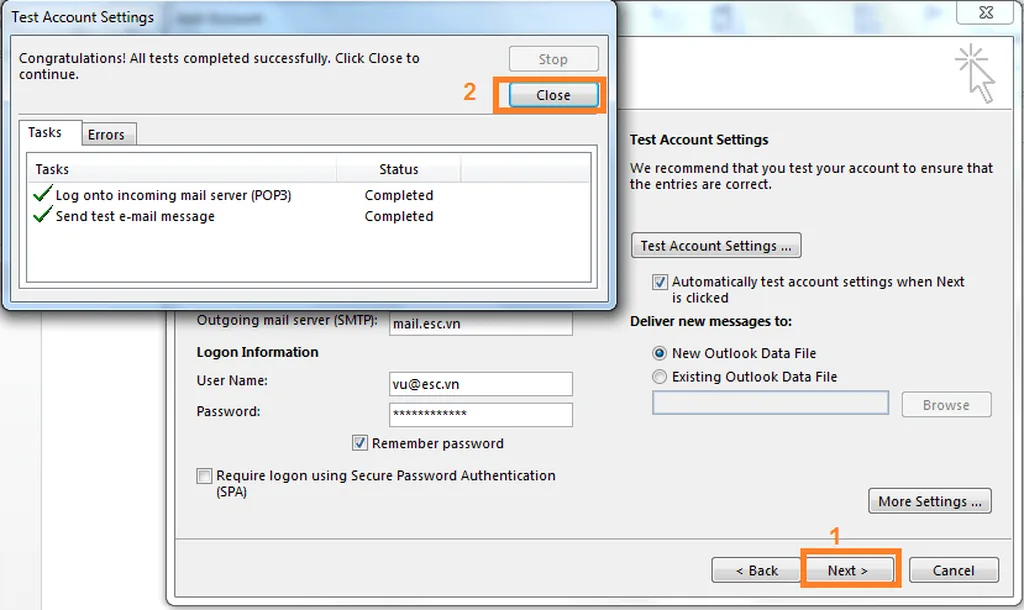Go back with the < Back button
This screenshot has width=1024, height=610.
[x=756, y=570]
